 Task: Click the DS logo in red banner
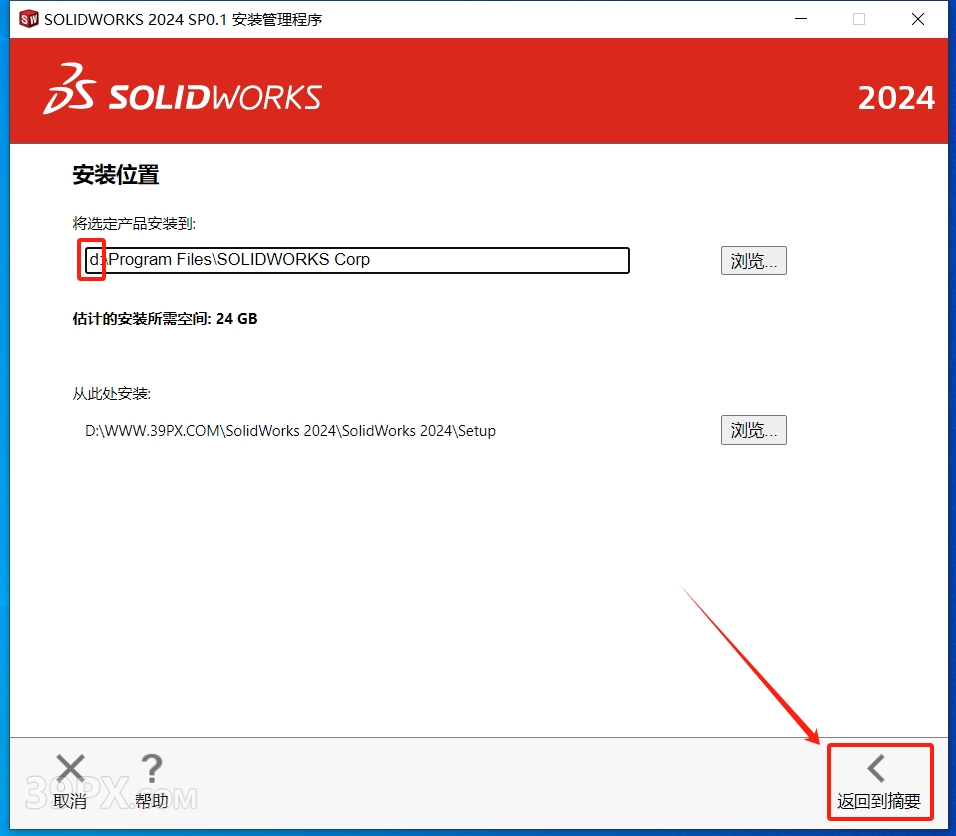[69, 90]
